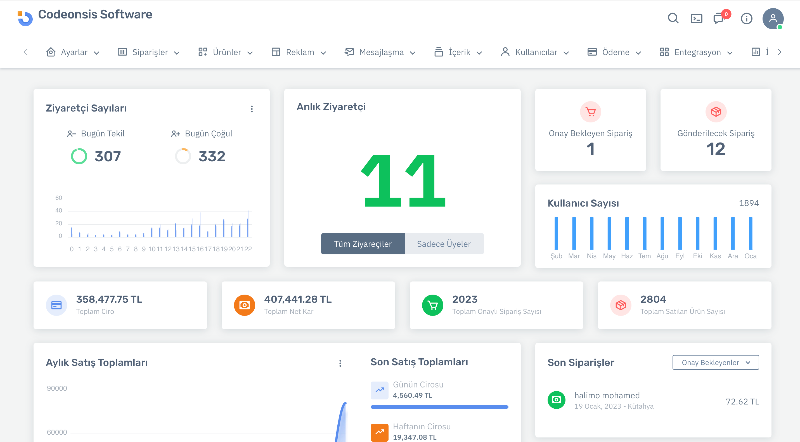Open Aylık Satış Toplamları options menu
800x442 pixels.
pos(340,363)
